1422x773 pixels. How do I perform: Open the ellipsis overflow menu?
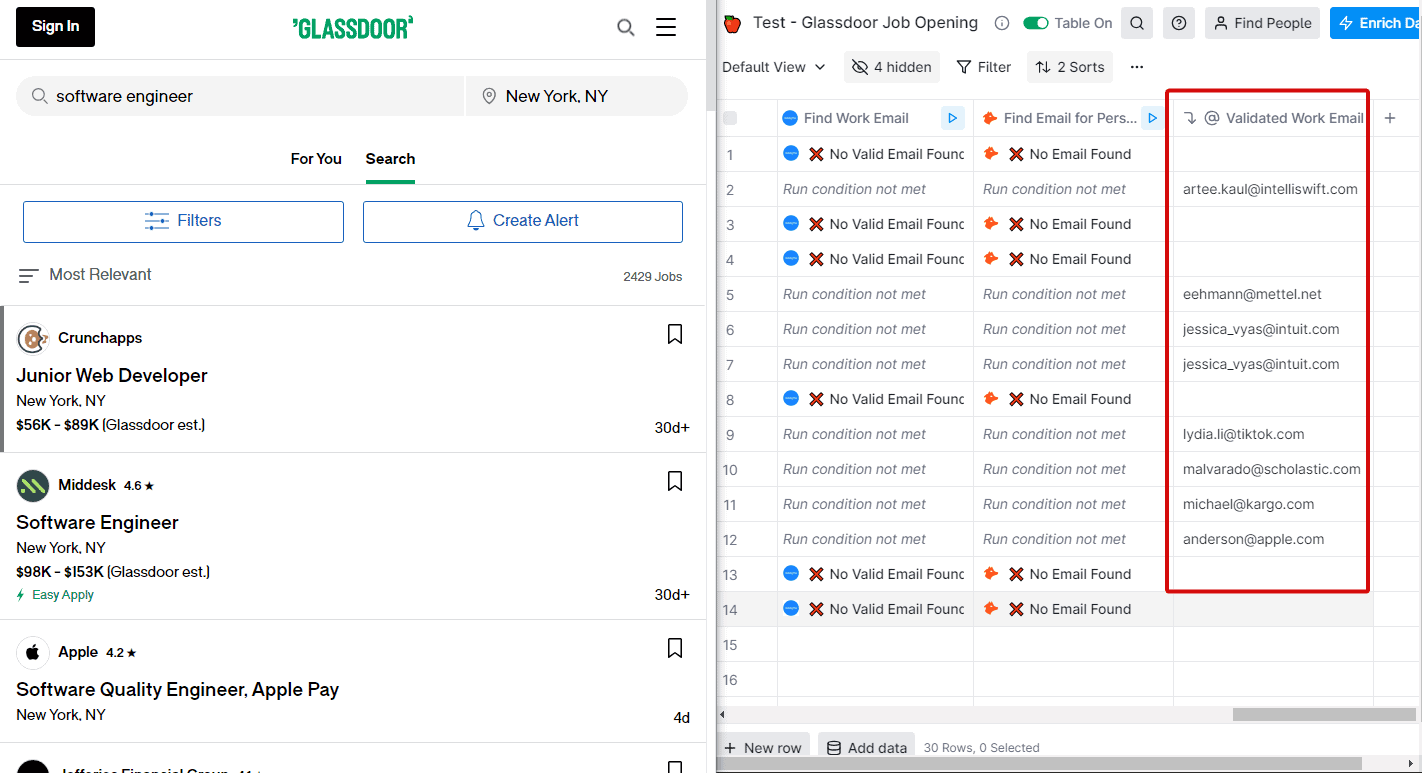click(1136, 66)
